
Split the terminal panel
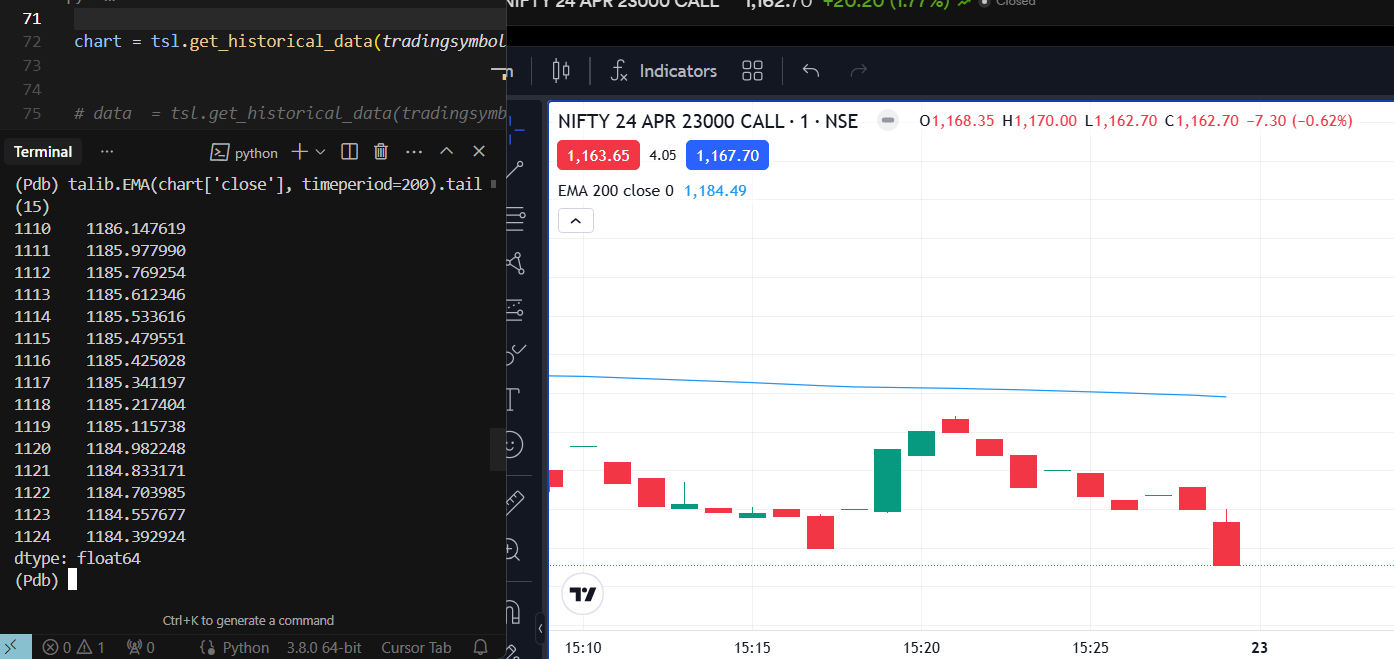pos(349,152)
